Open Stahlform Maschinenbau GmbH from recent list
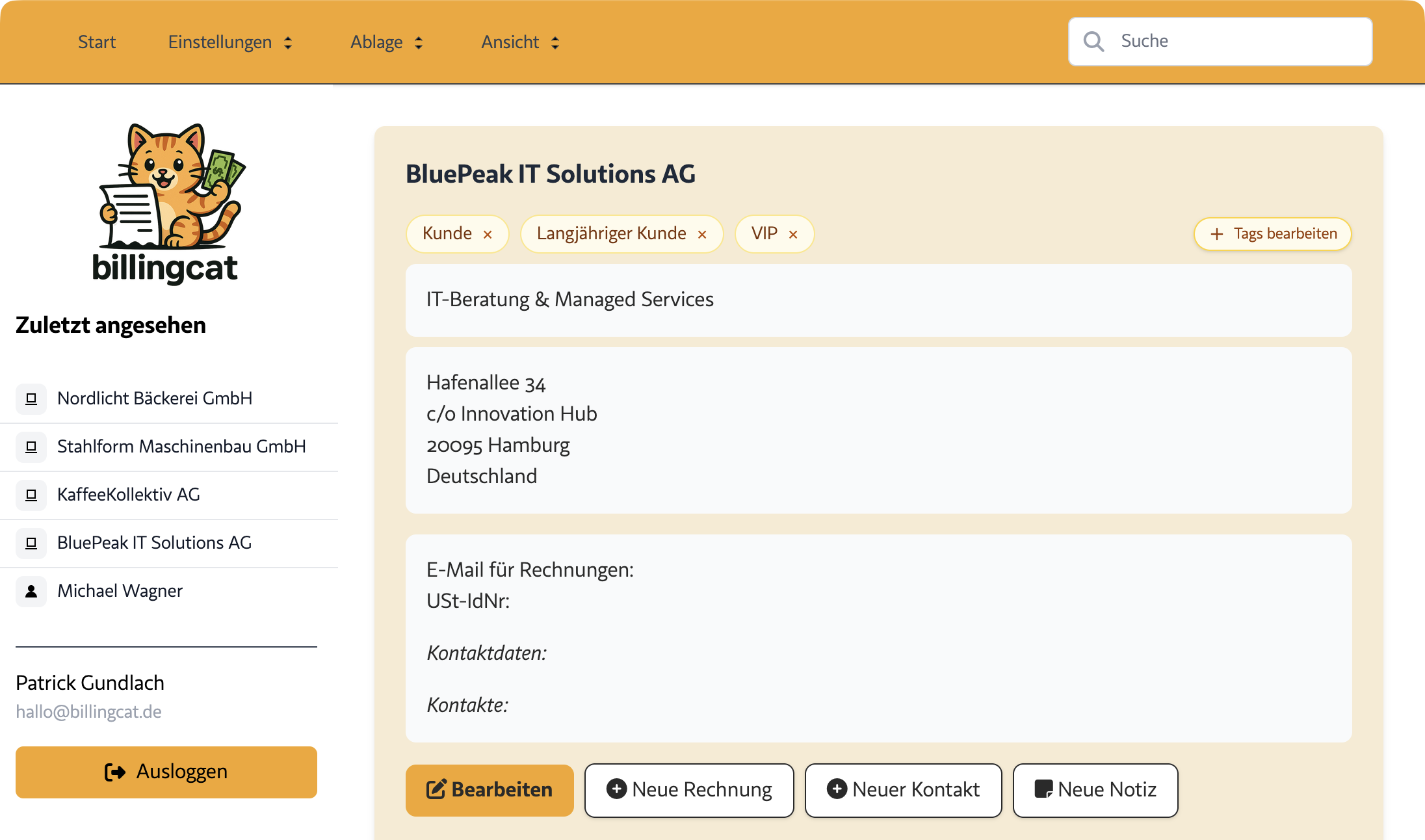Screen dimensions: 1425x840 pos(181,447)
